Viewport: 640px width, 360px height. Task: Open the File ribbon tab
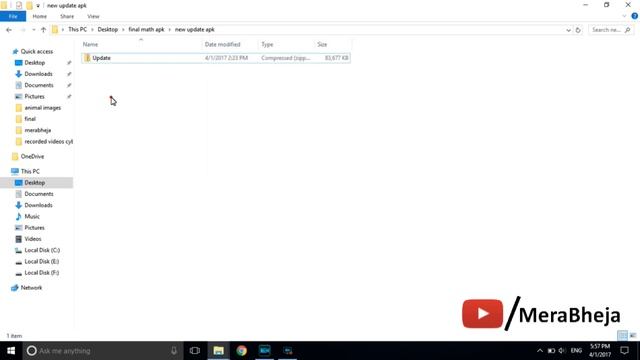[x=13, y=16]
